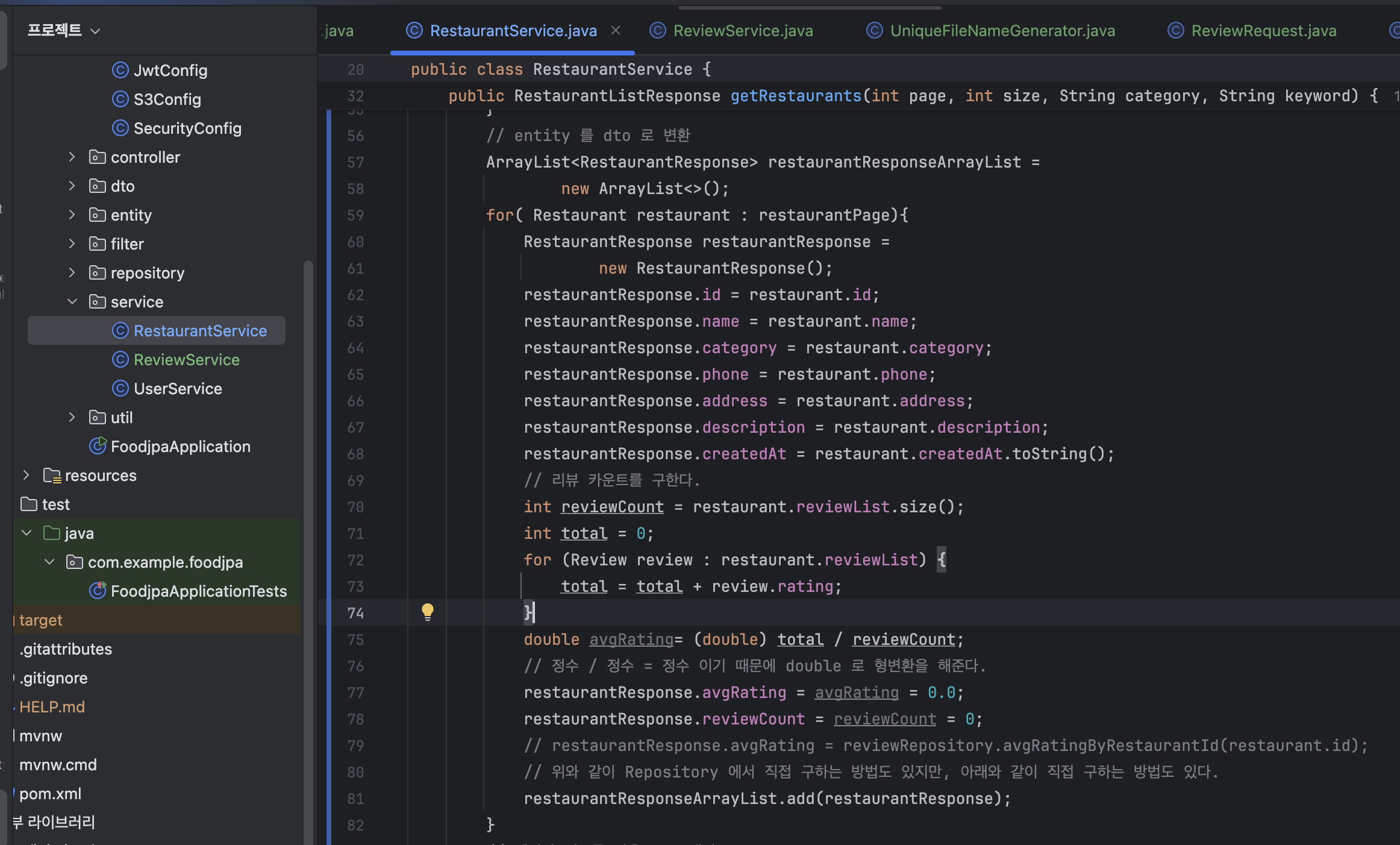Click the service package folder icon
1400x845 pixels.
point(97,302)
